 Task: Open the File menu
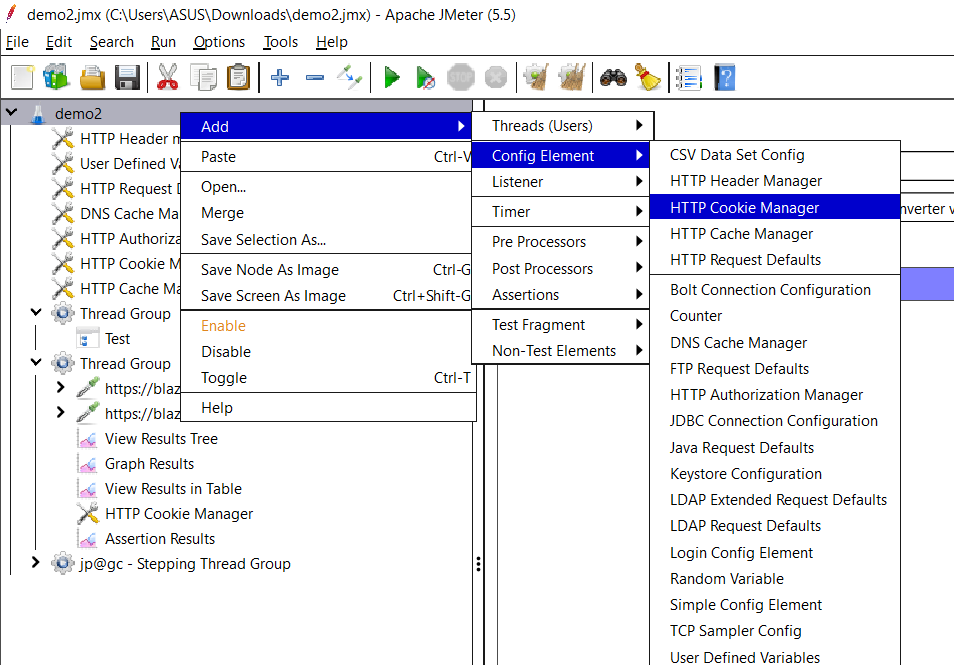click(x=17, y=42)
